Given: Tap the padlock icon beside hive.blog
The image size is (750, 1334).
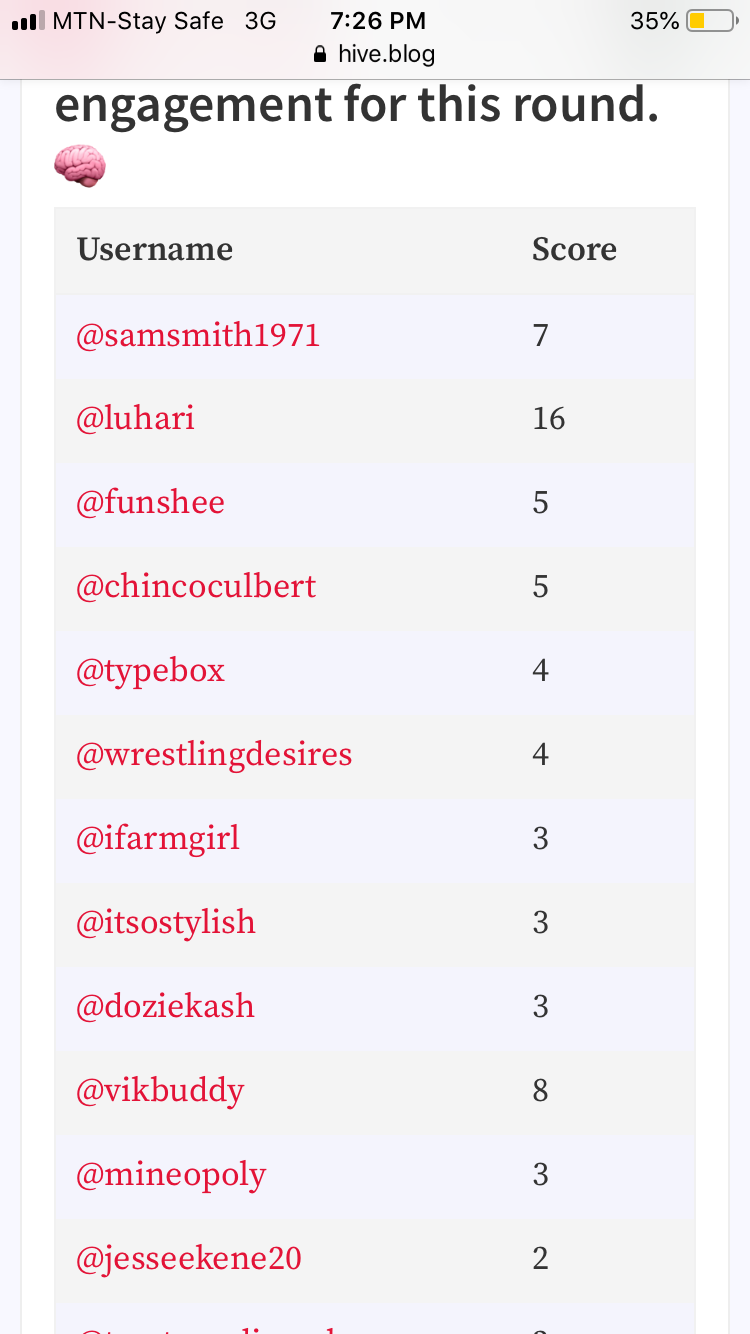Looking at the screenshot, I should [320, 54].
